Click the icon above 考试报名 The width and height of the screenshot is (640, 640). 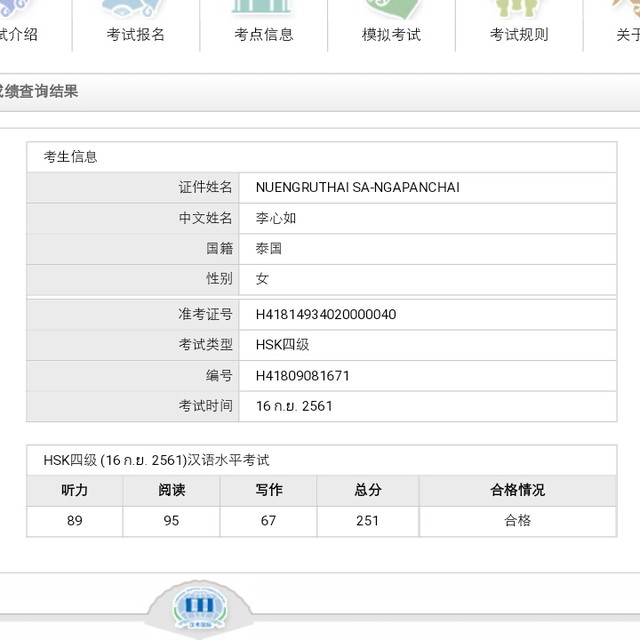click(x=131, y=8)
